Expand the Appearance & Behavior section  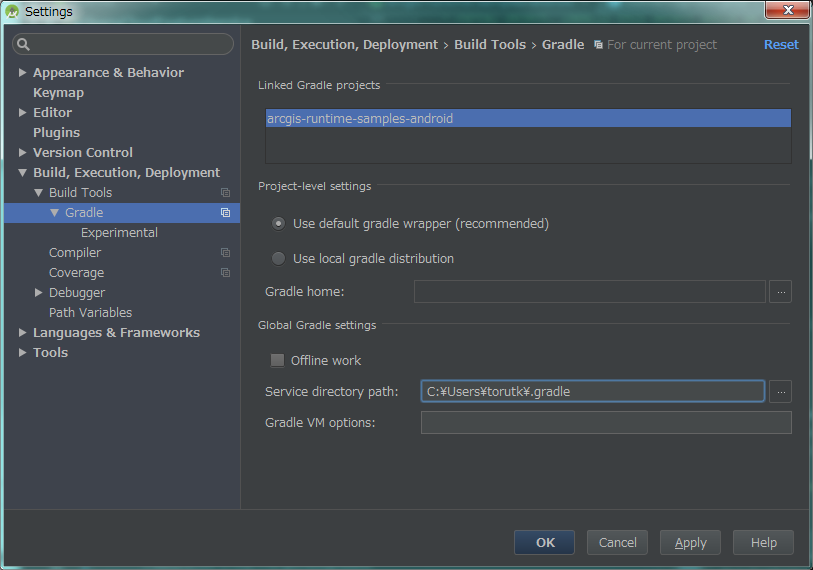[x=23, y=73]
